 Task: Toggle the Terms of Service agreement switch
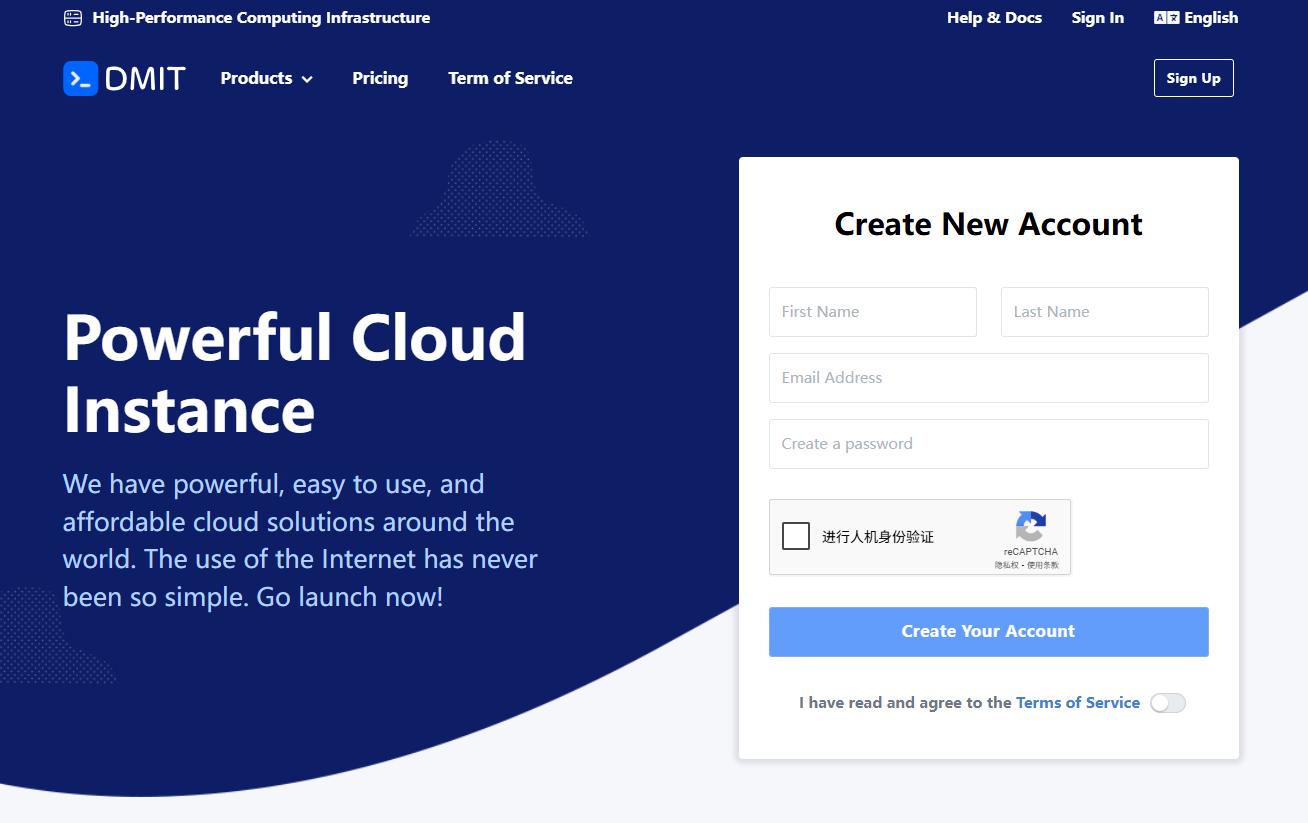(1167, 703)
